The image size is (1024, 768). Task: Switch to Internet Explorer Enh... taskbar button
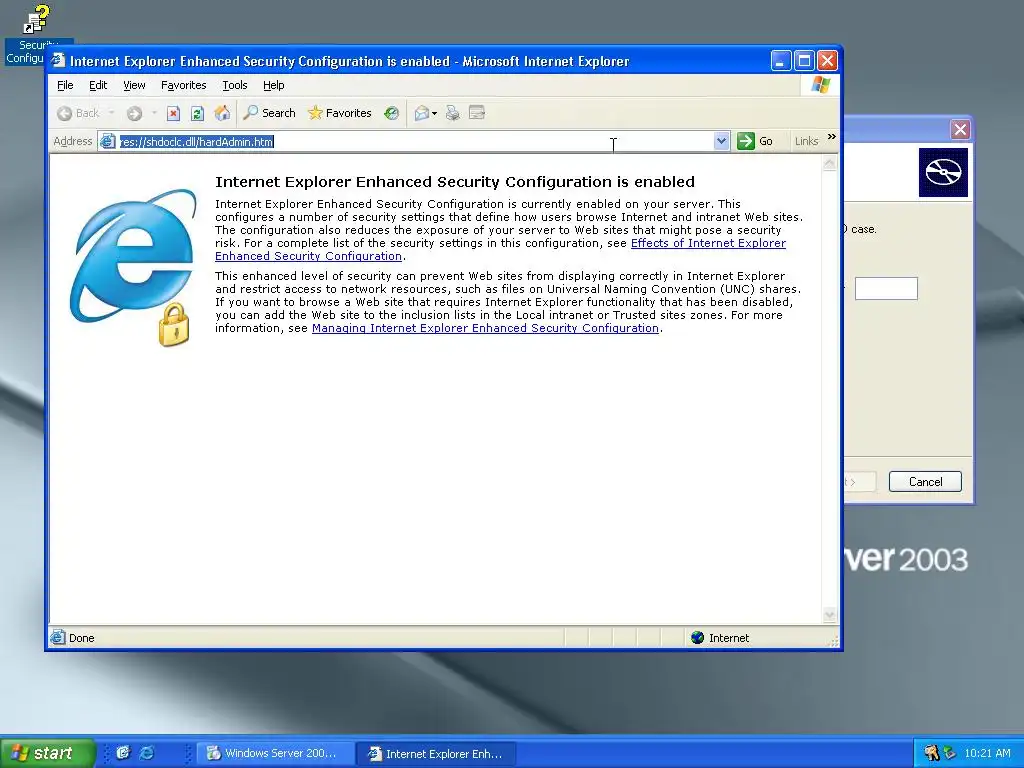point(437,754)
